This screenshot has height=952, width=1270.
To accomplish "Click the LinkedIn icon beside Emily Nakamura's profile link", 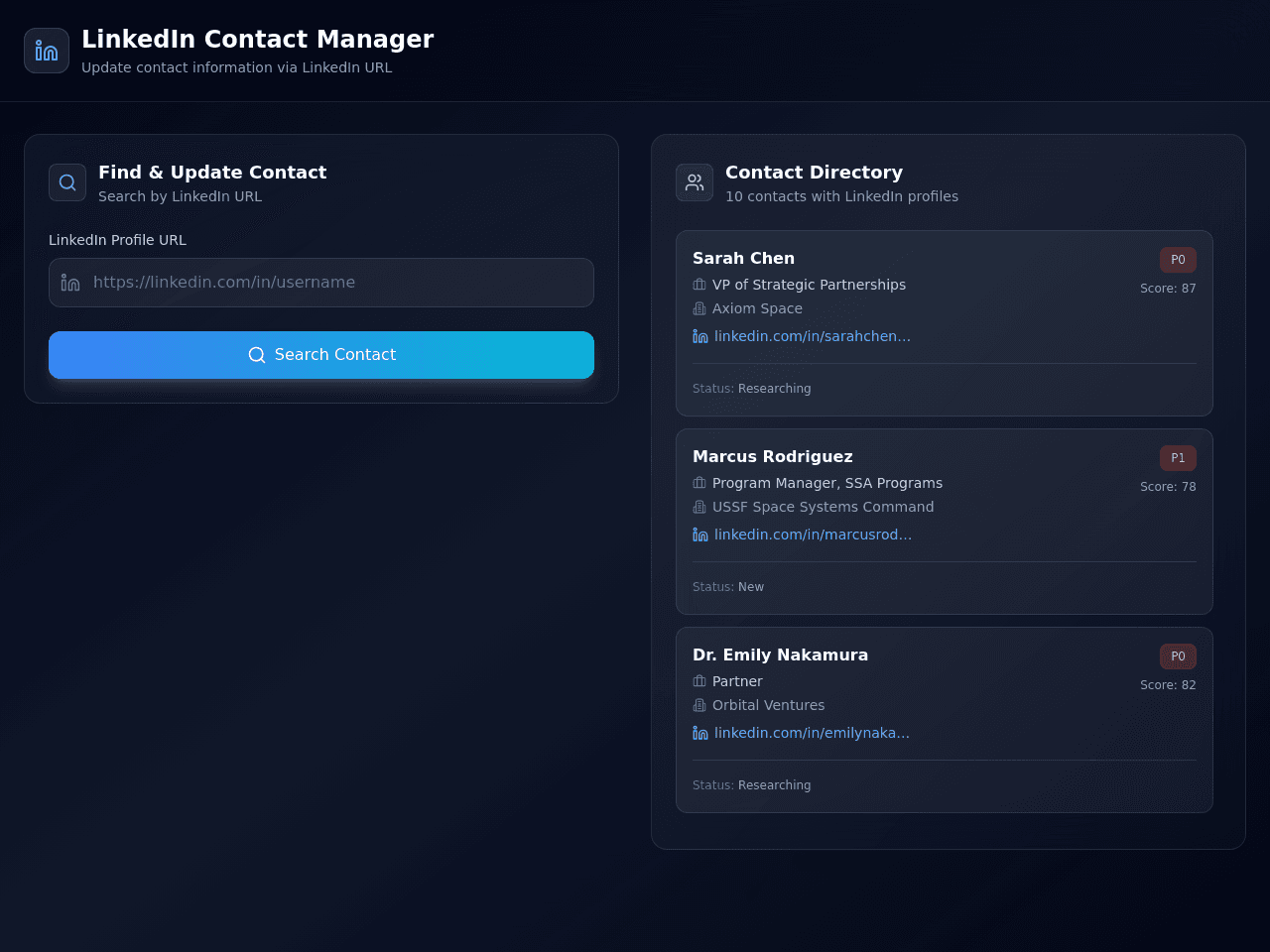I will tap(700, 733).
